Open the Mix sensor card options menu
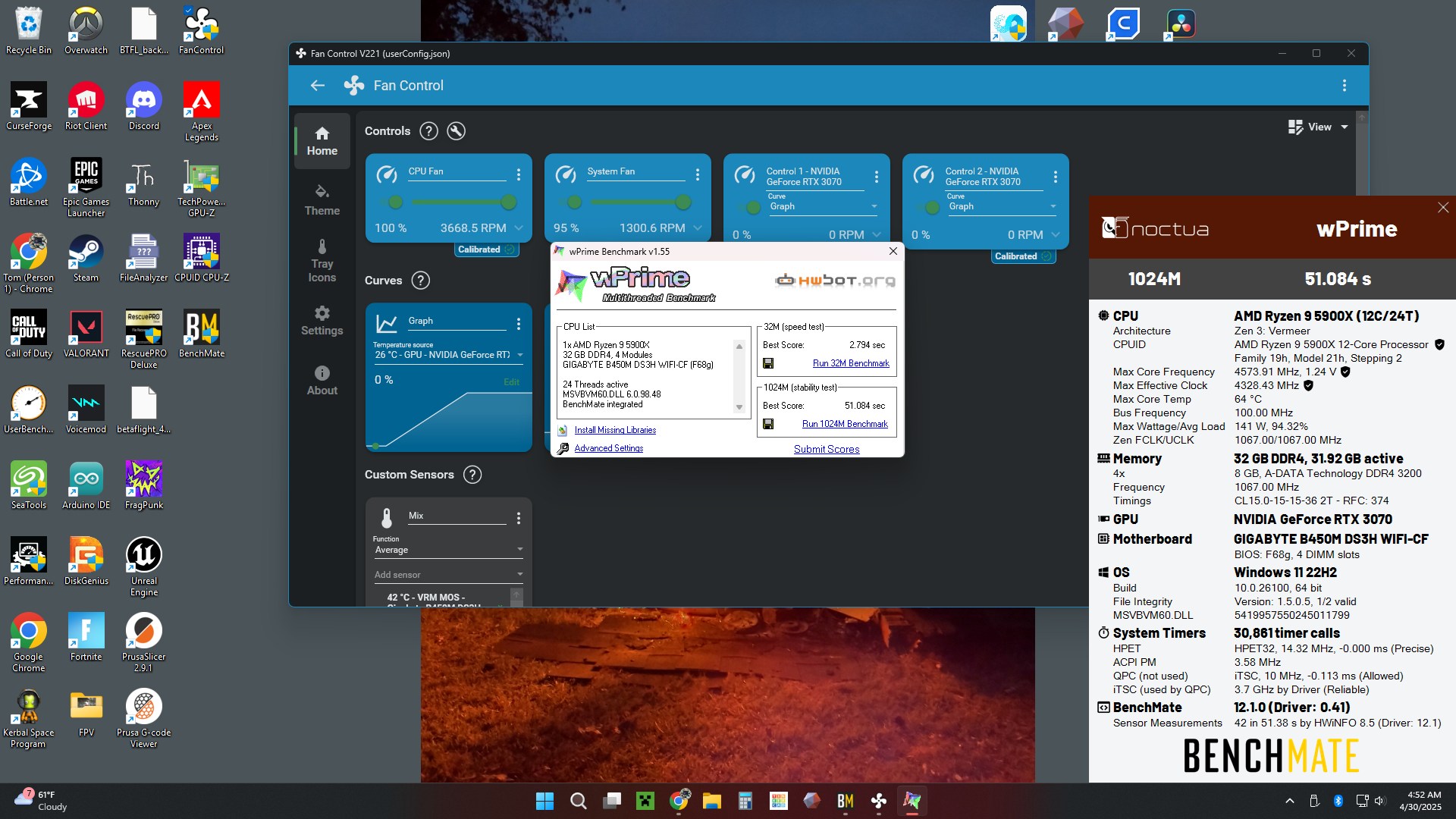Screen dimensions: 1456x819 (519, 518)
